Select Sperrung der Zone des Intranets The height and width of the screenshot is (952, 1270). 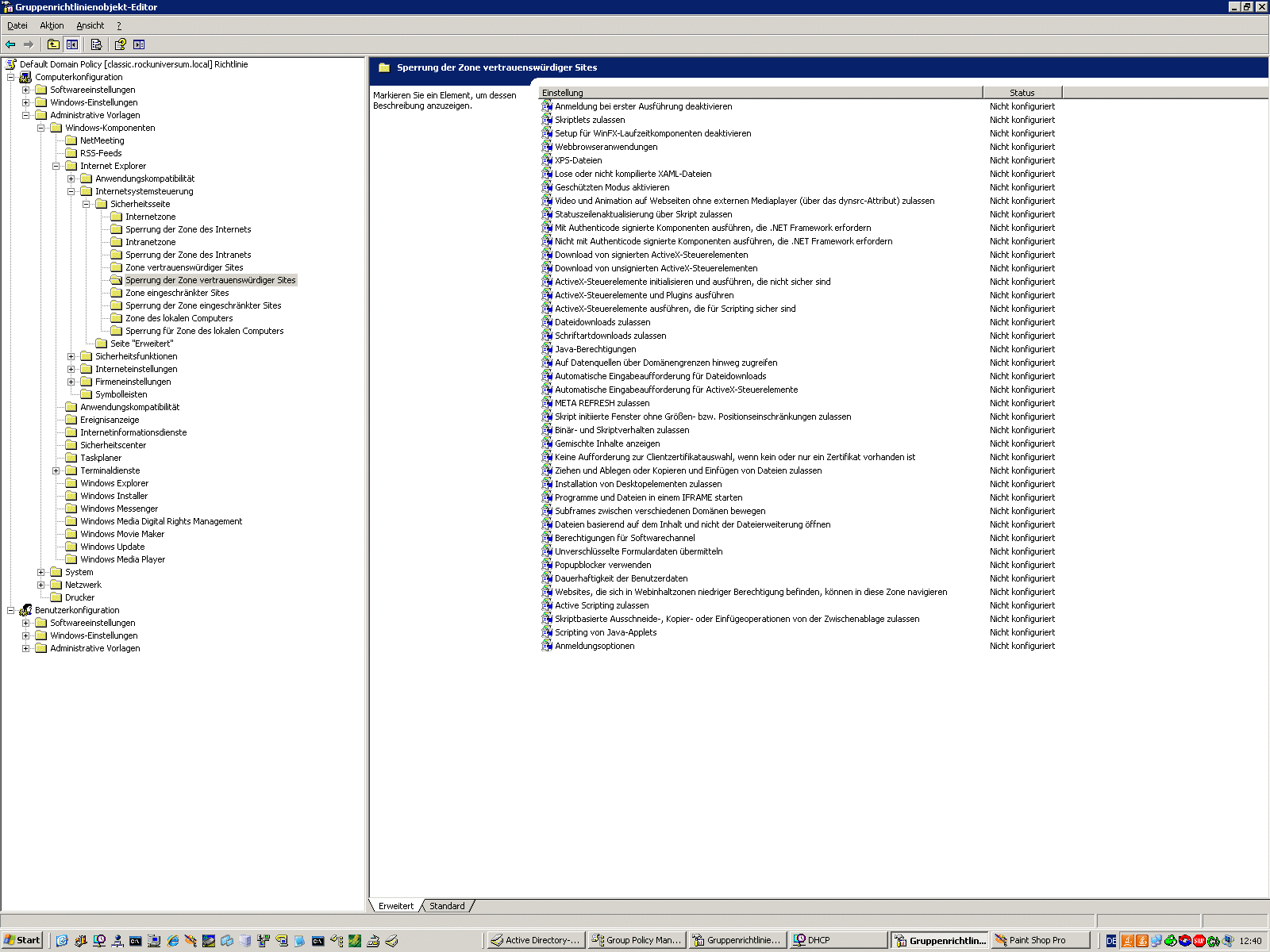click(x=187, y=255)
